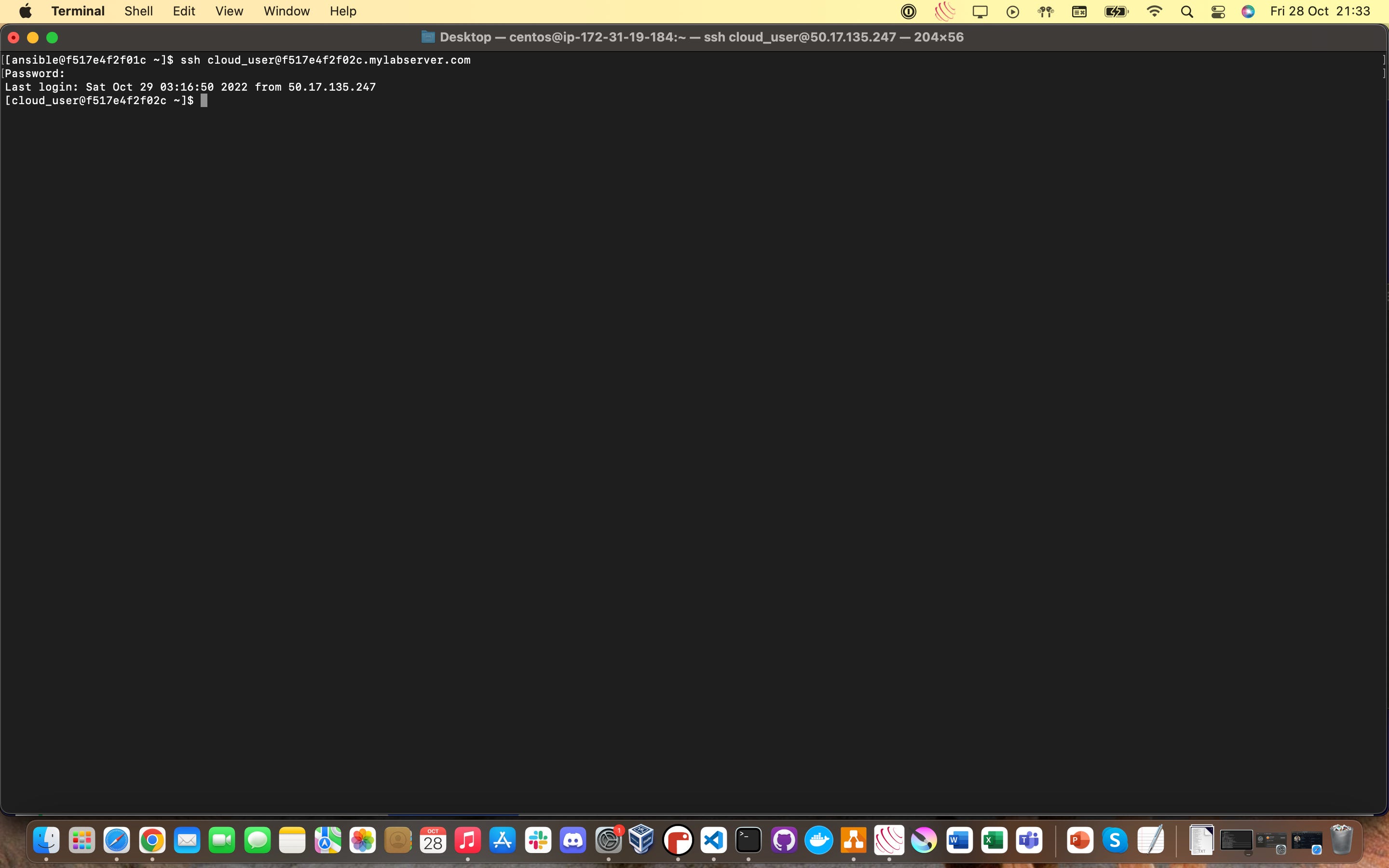The height and width of the screenshot is (868, 1389).
Task: Open the Apple menu
Action: pyautogui.click(x=25, y=12)
